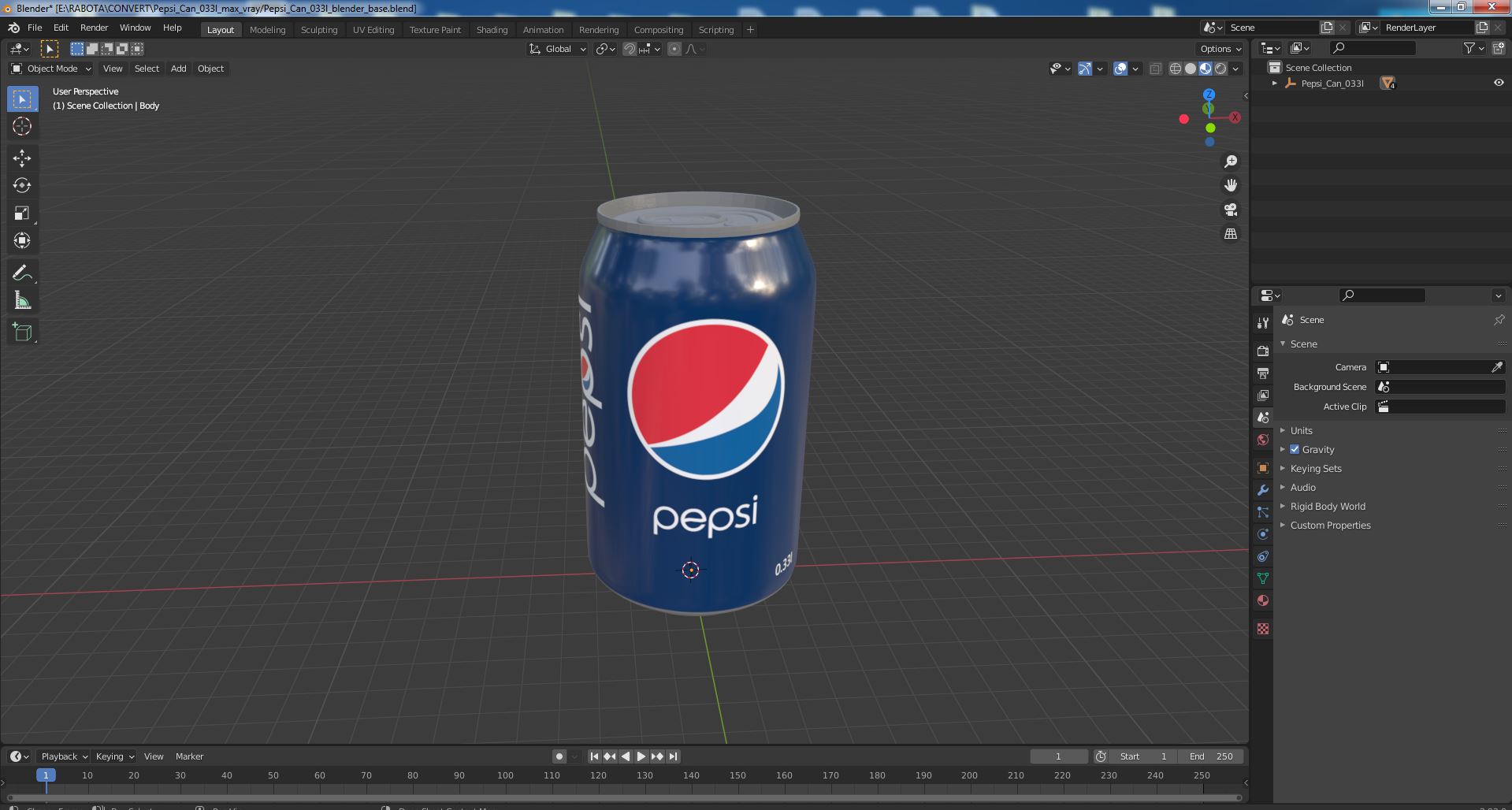Play the animation forward
This screenshot has height=810, width=1512.
[x=641, y=756]
